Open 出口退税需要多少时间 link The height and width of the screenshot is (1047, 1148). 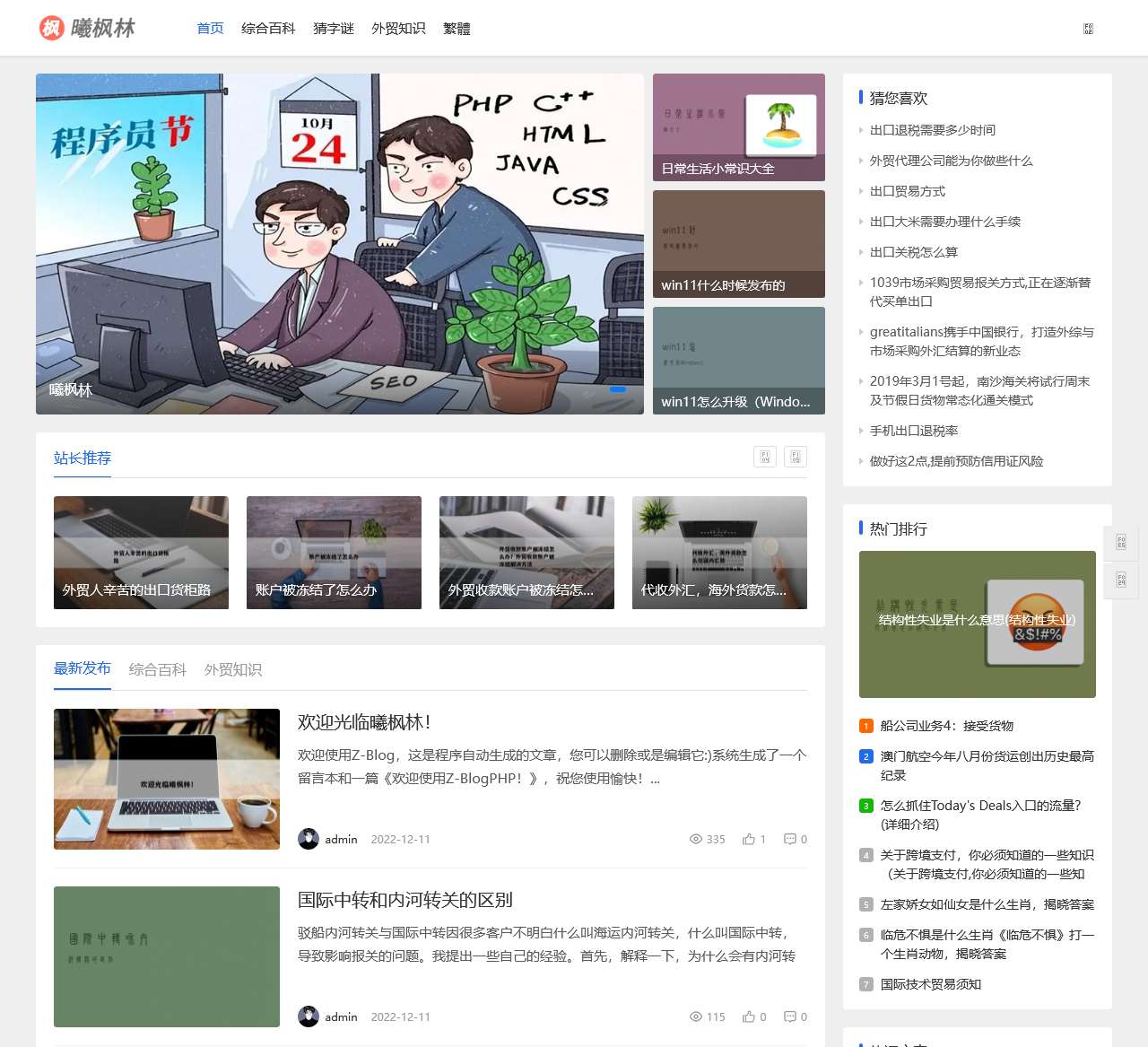coord(933,130)
